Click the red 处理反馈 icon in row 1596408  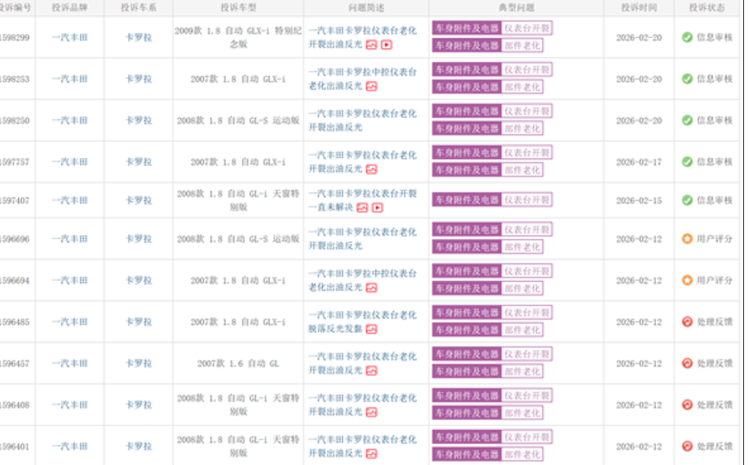[687, 405]
